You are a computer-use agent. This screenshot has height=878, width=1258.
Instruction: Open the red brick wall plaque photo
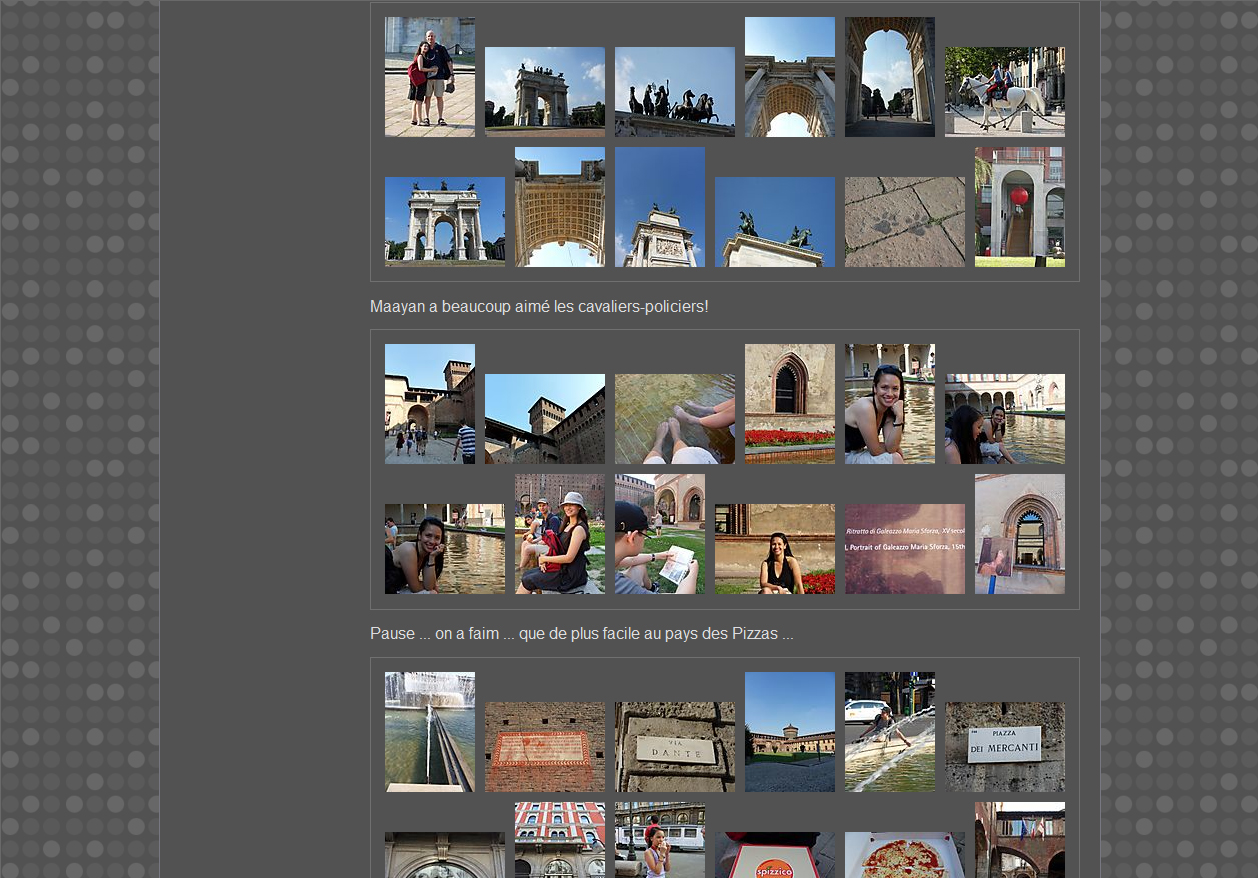point(544,747)
